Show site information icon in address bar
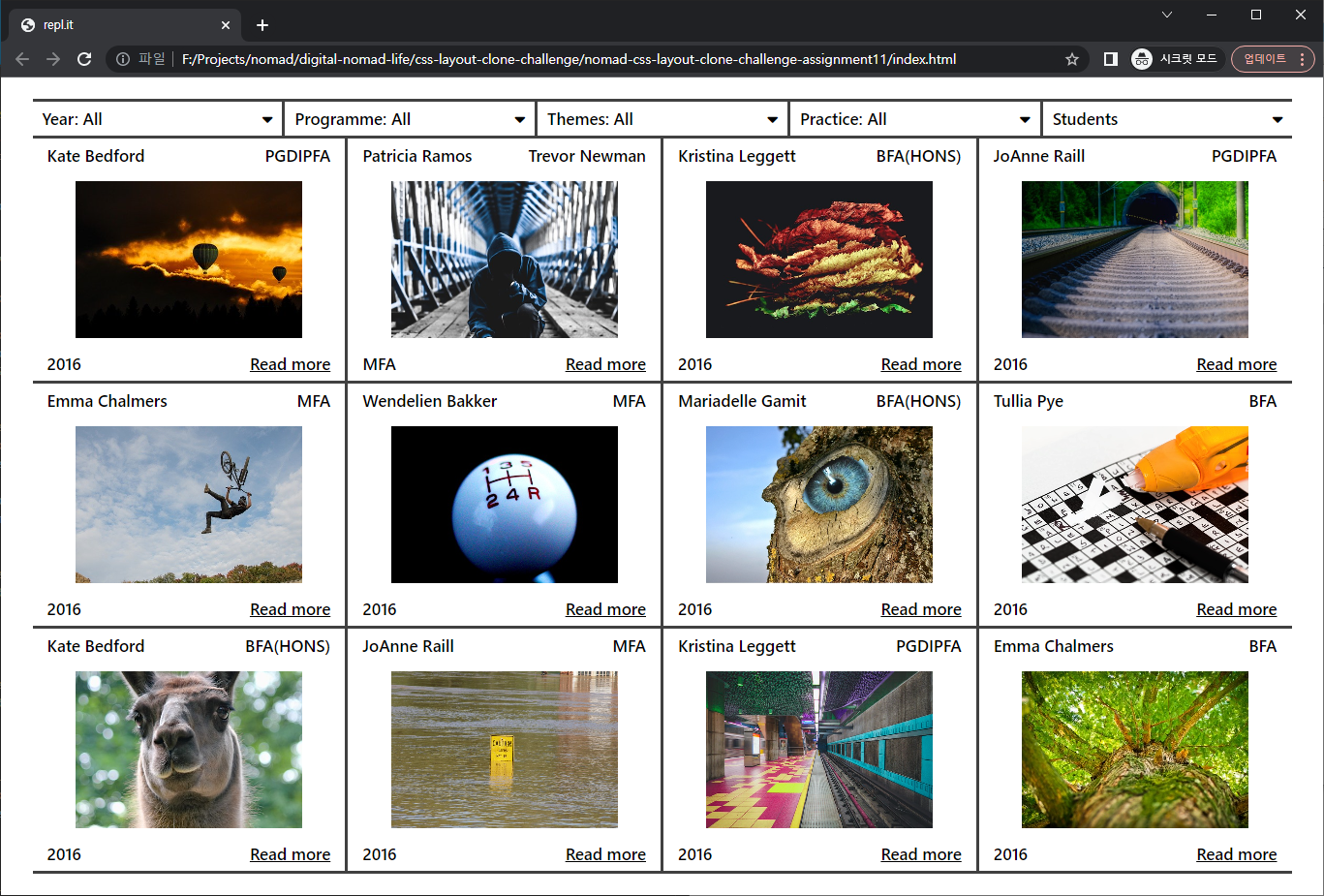The width and height of the screenshot is (1324, 896). tap(123, 59)
